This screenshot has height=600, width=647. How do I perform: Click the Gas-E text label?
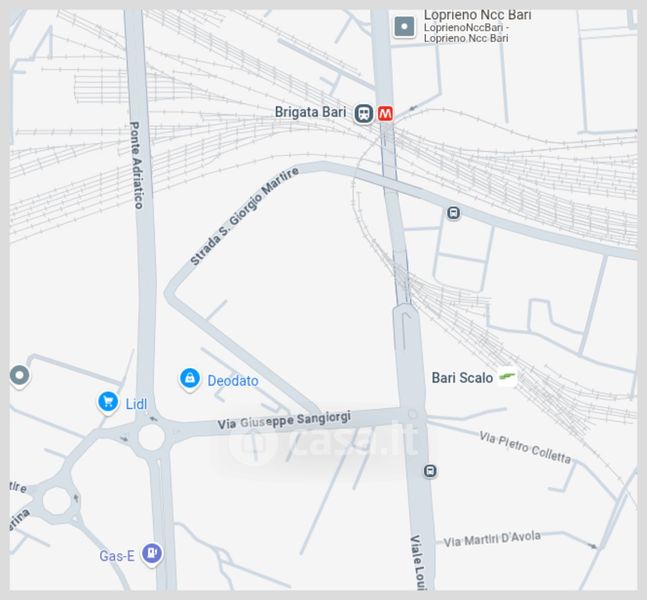117,556
